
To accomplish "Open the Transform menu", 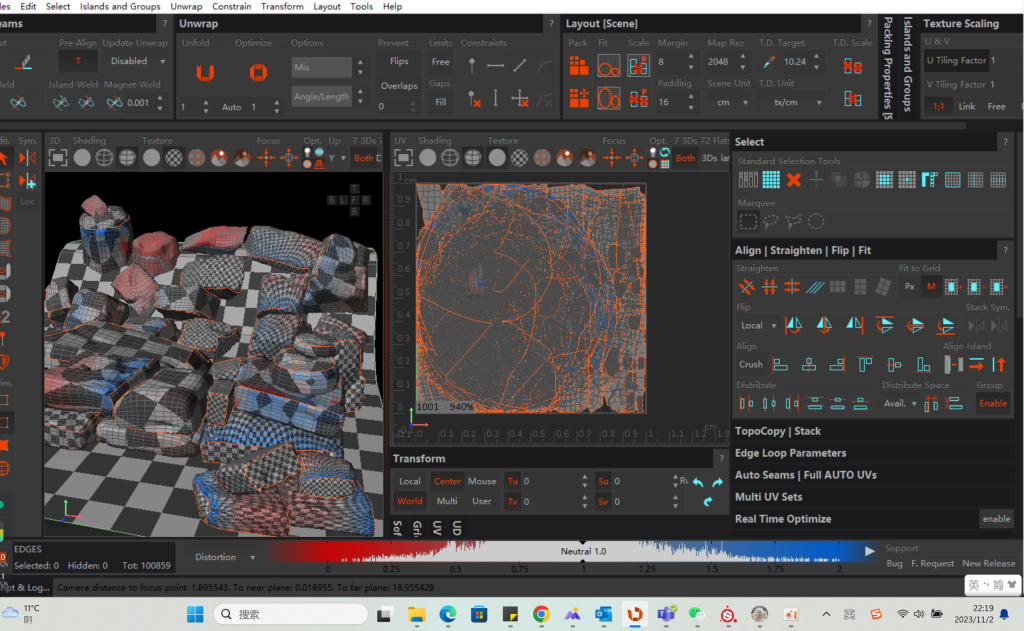I will [282, 7].
